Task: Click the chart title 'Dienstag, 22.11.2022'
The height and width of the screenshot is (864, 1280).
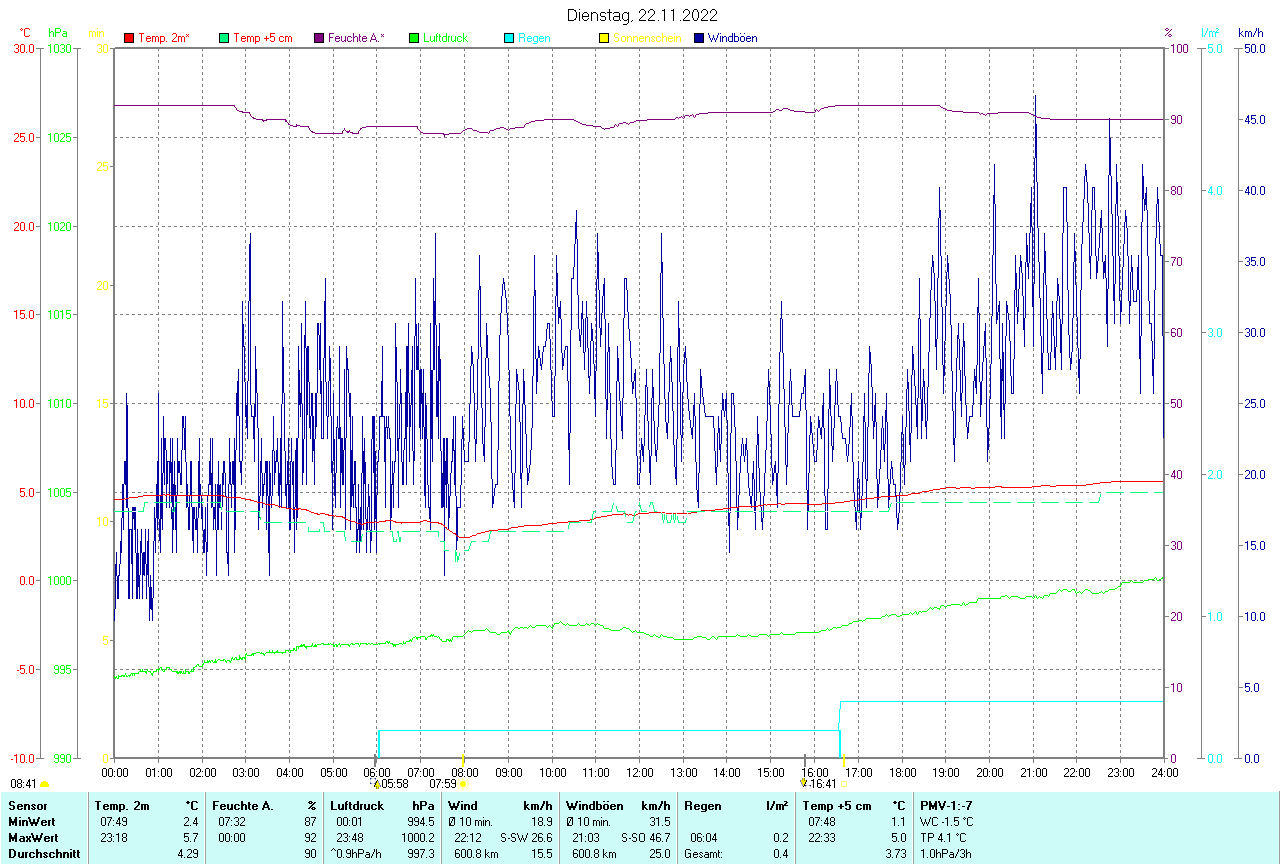Action: (x=642, y=15)
